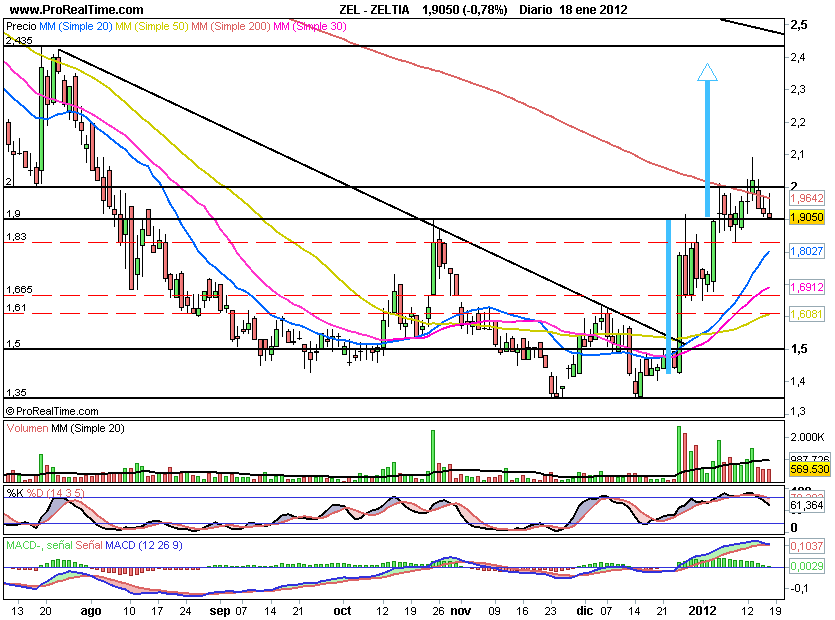The width and height of the screenshot is (835, 620).
Task: Open the www.ProRealTime.com link at top
Action: pos(70,8)
